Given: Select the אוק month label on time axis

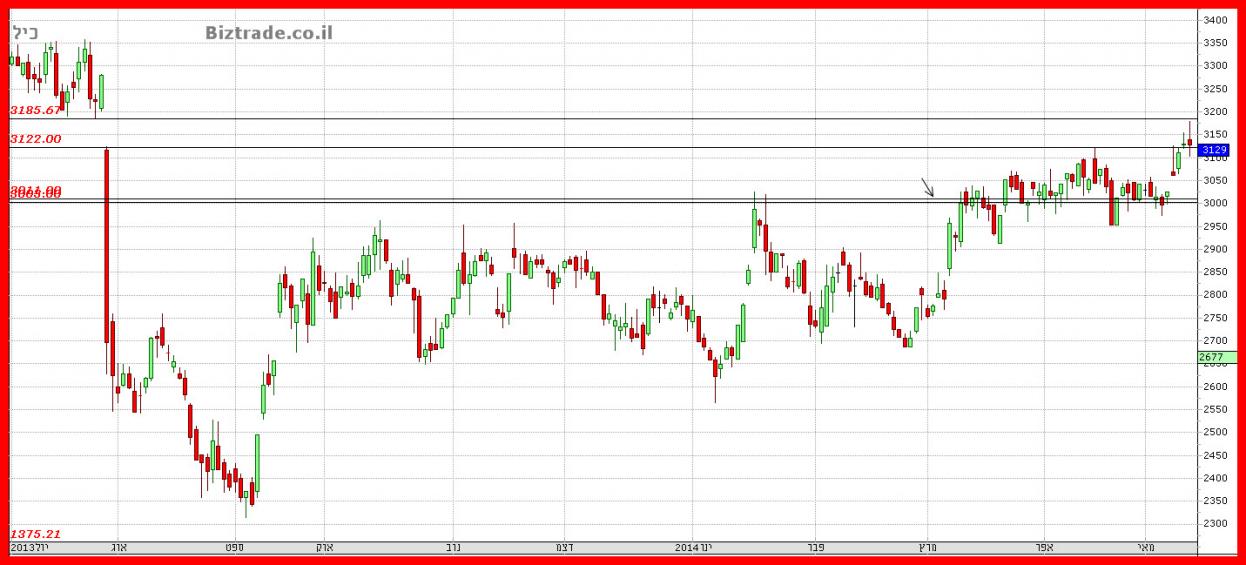Looking at the screenshot, I should tap(325, 547).
